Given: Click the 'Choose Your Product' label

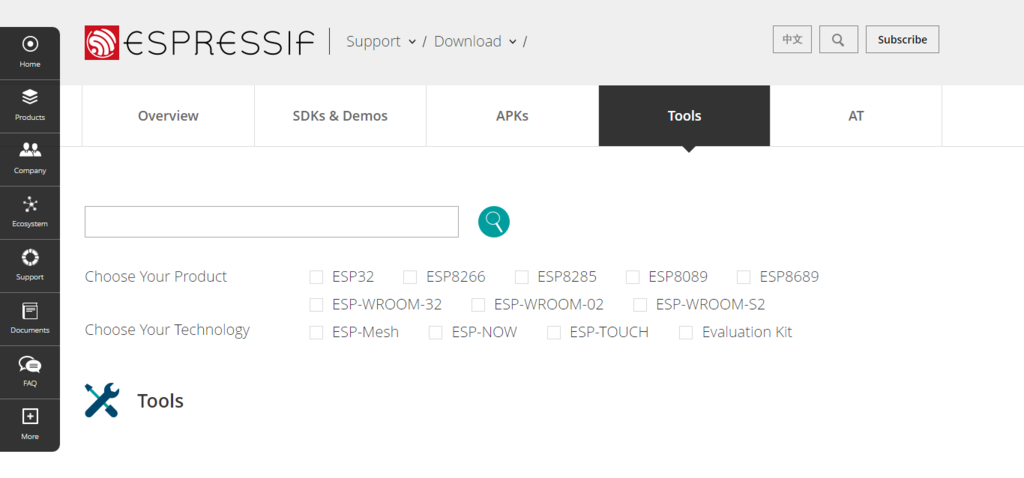Looking at the screenshot, I should click(156, 276).
